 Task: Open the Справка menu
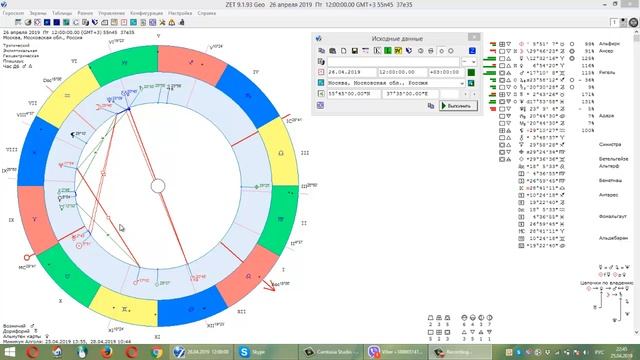(x=207, y=13)
